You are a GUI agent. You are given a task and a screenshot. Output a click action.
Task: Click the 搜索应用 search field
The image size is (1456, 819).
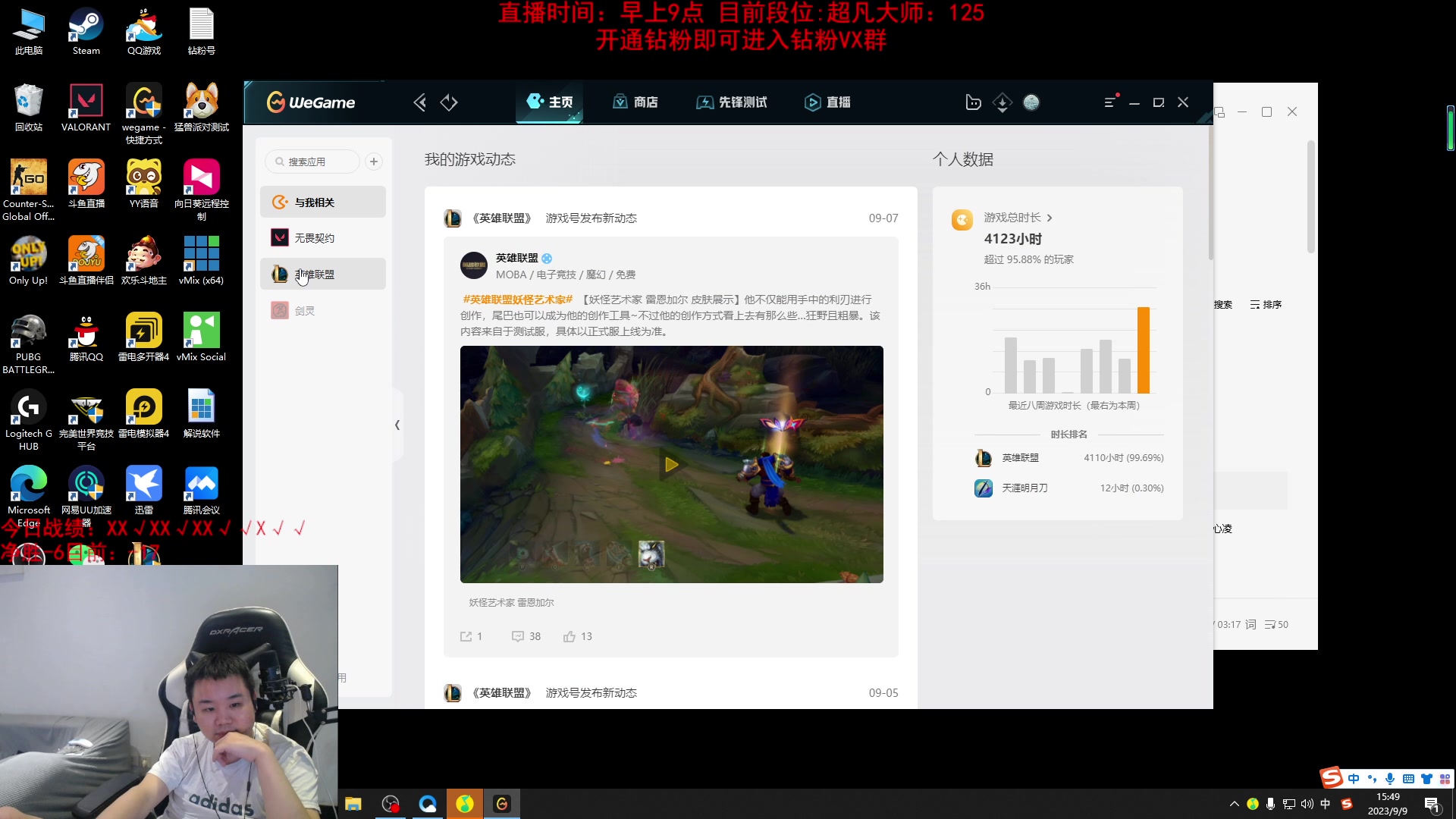(x=312, y=162)
